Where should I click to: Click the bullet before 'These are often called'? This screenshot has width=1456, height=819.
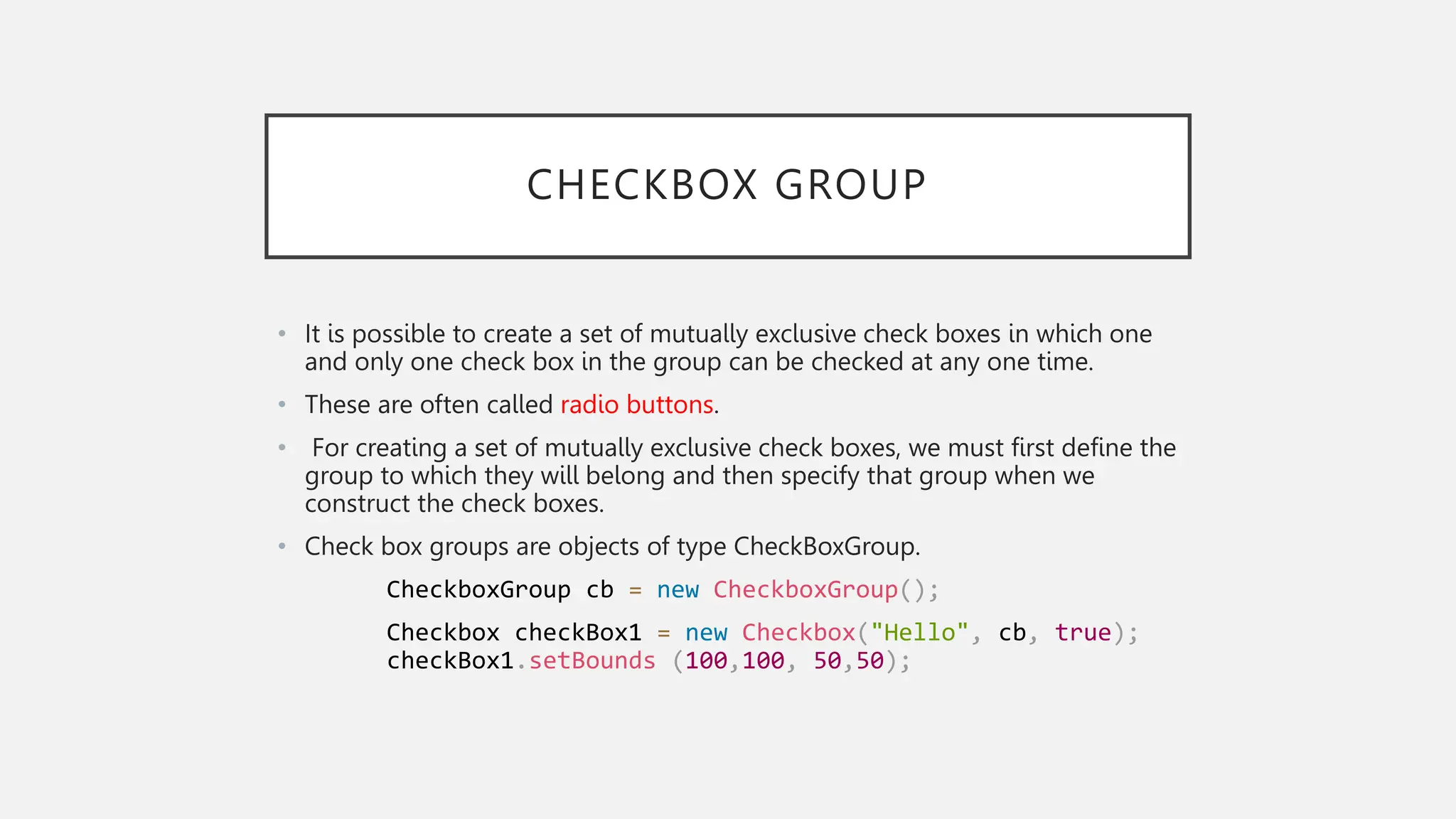coord(282,405)
